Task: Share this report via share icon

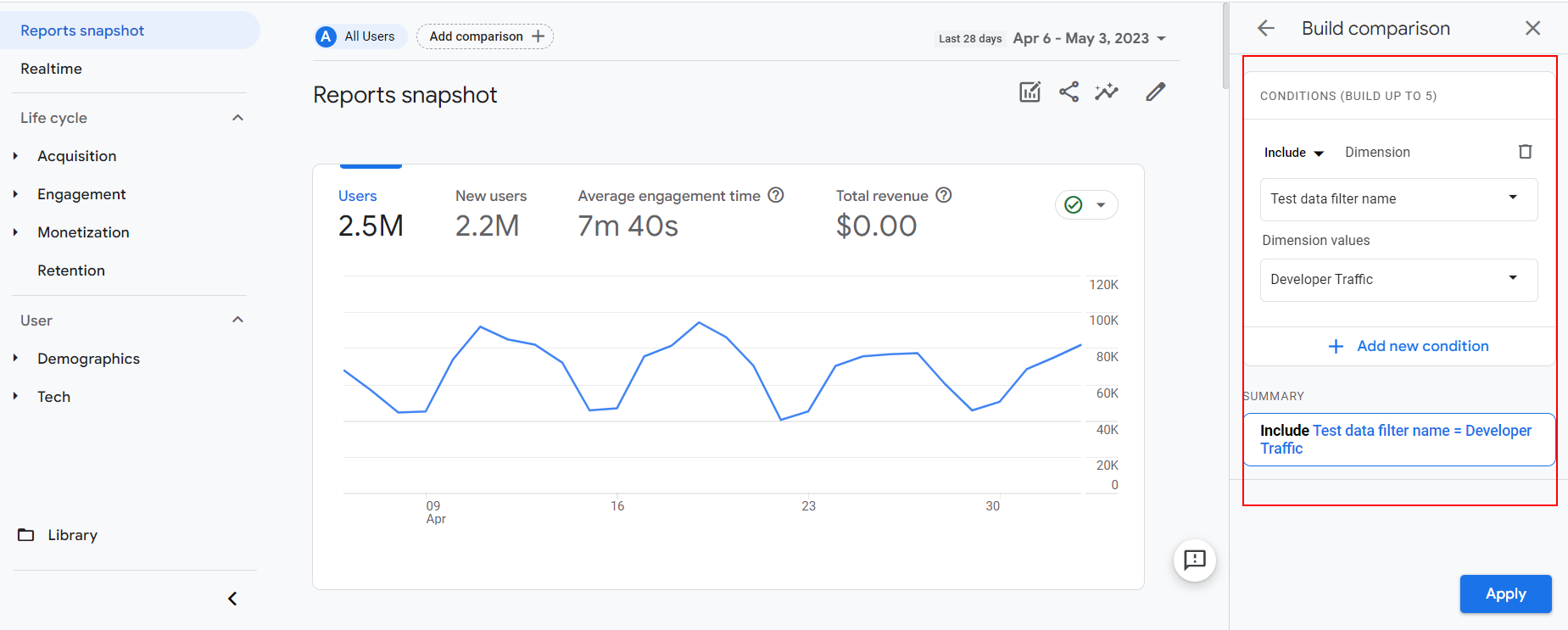Action: [x=1069, y=92]
